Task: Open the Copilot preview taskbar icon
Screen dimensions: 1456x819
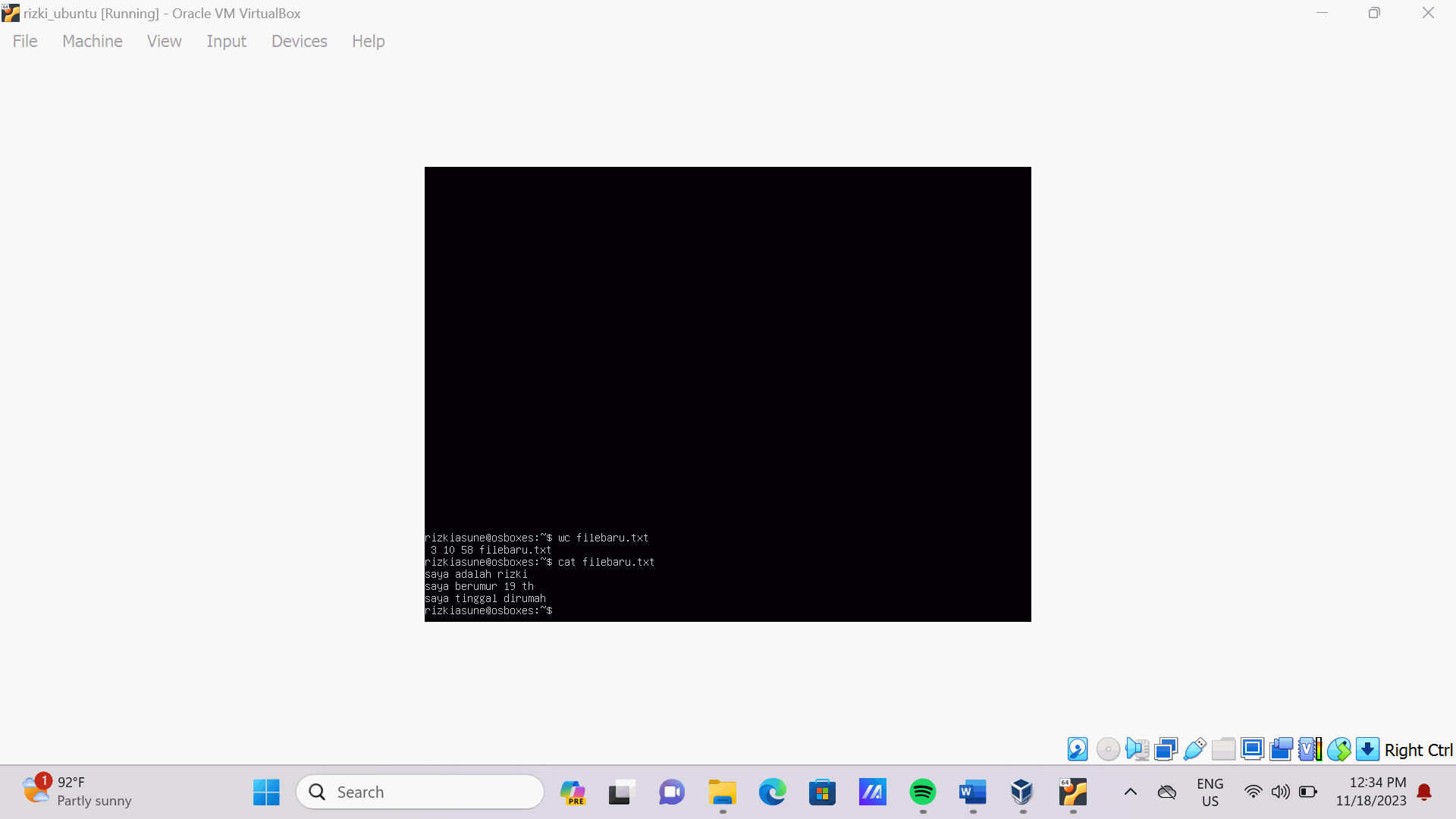Action: click(573, 792)
